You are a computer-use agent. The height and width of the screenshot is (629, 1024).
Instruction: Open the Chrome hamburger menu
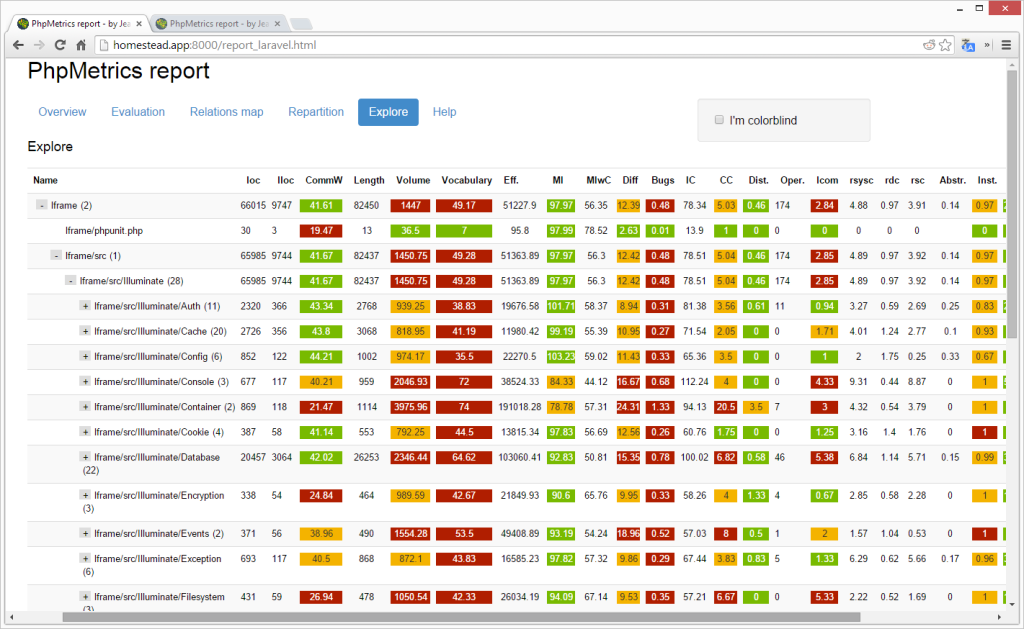tap(1006, 45)
